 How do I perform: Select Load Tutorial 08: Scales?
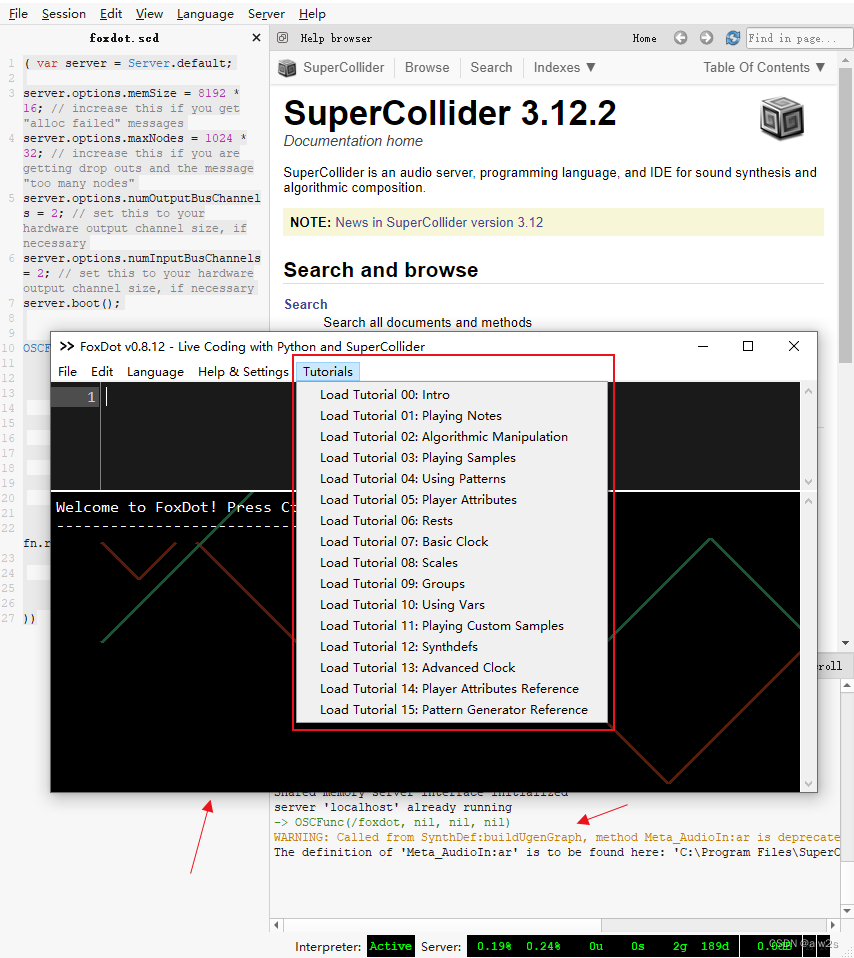391,562
